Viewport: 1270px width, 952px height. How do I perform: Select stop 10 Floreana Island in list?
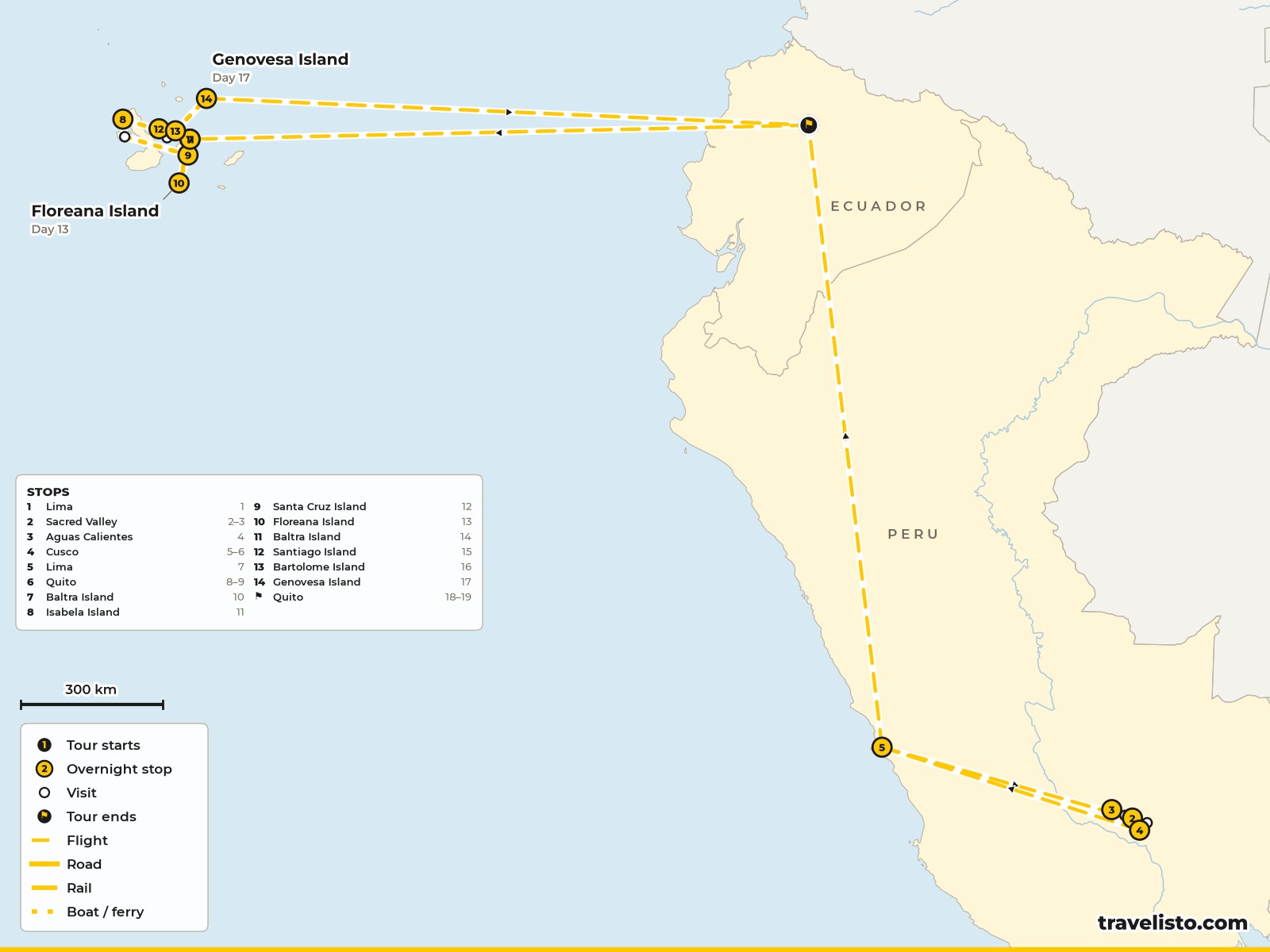[x=363, y=522]
